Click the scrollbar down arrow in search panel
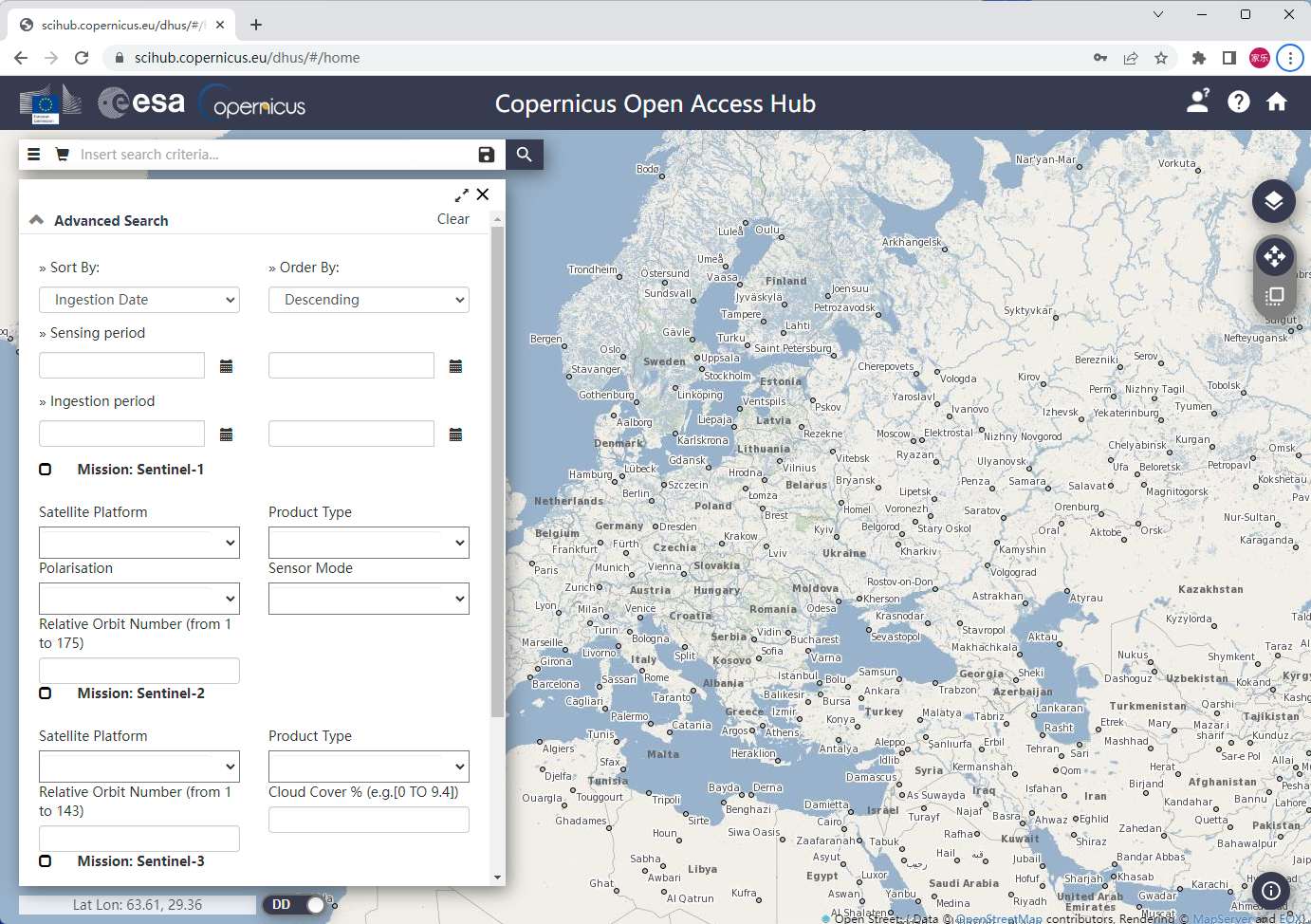The height and width of the screenshot is (924, 1311). click(498, 878)
